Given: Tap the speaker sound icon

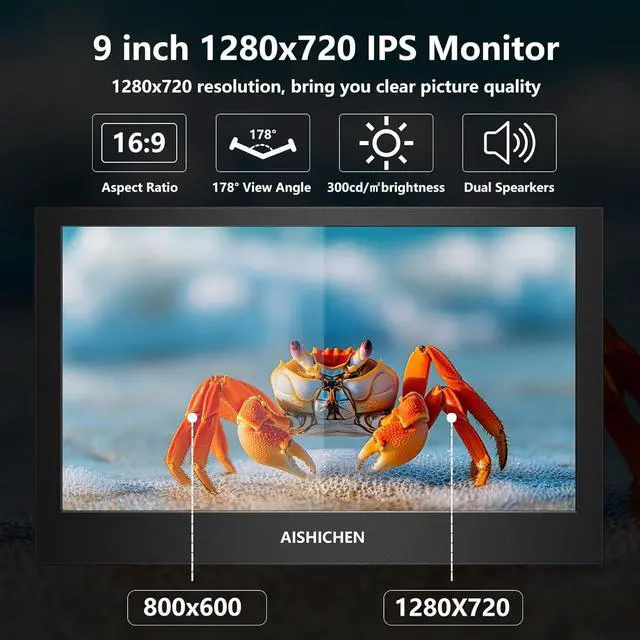Looking at the screenshot, I should pos(509,143).
